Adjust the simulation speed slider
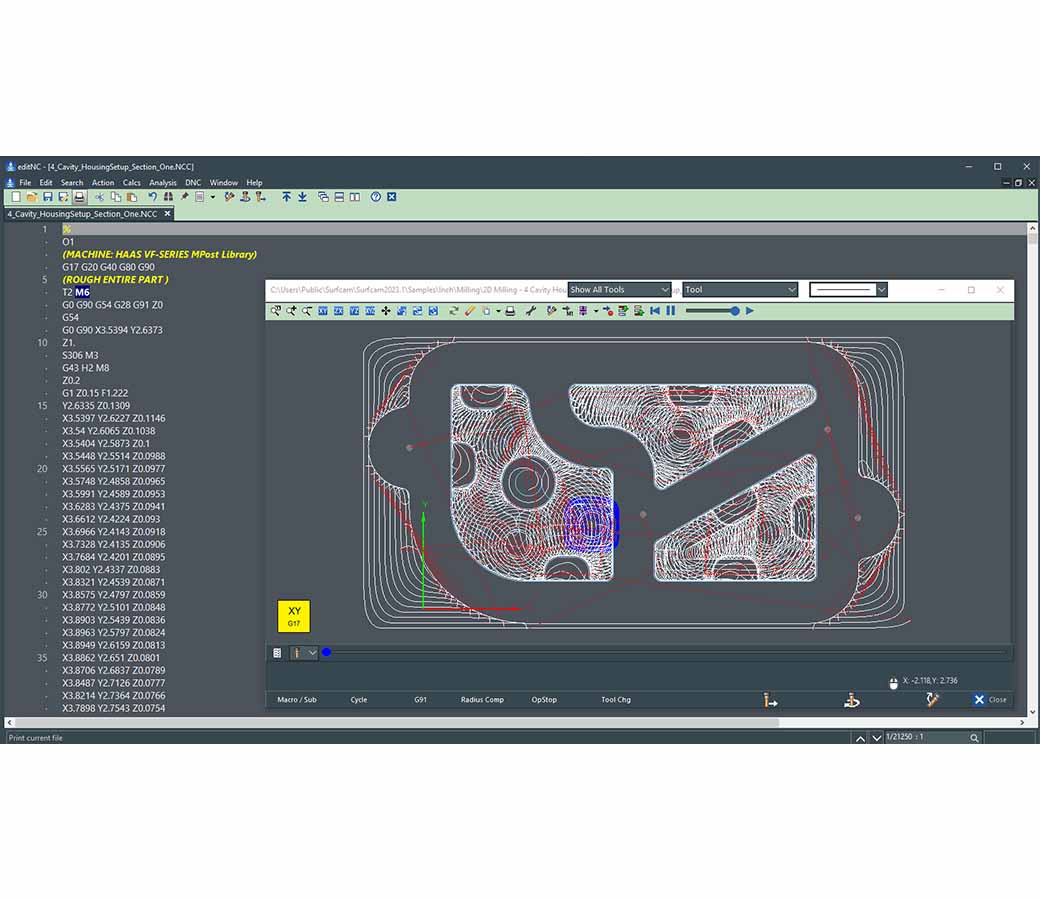This screenshot has height=900, width=1040. click(734, 311)
